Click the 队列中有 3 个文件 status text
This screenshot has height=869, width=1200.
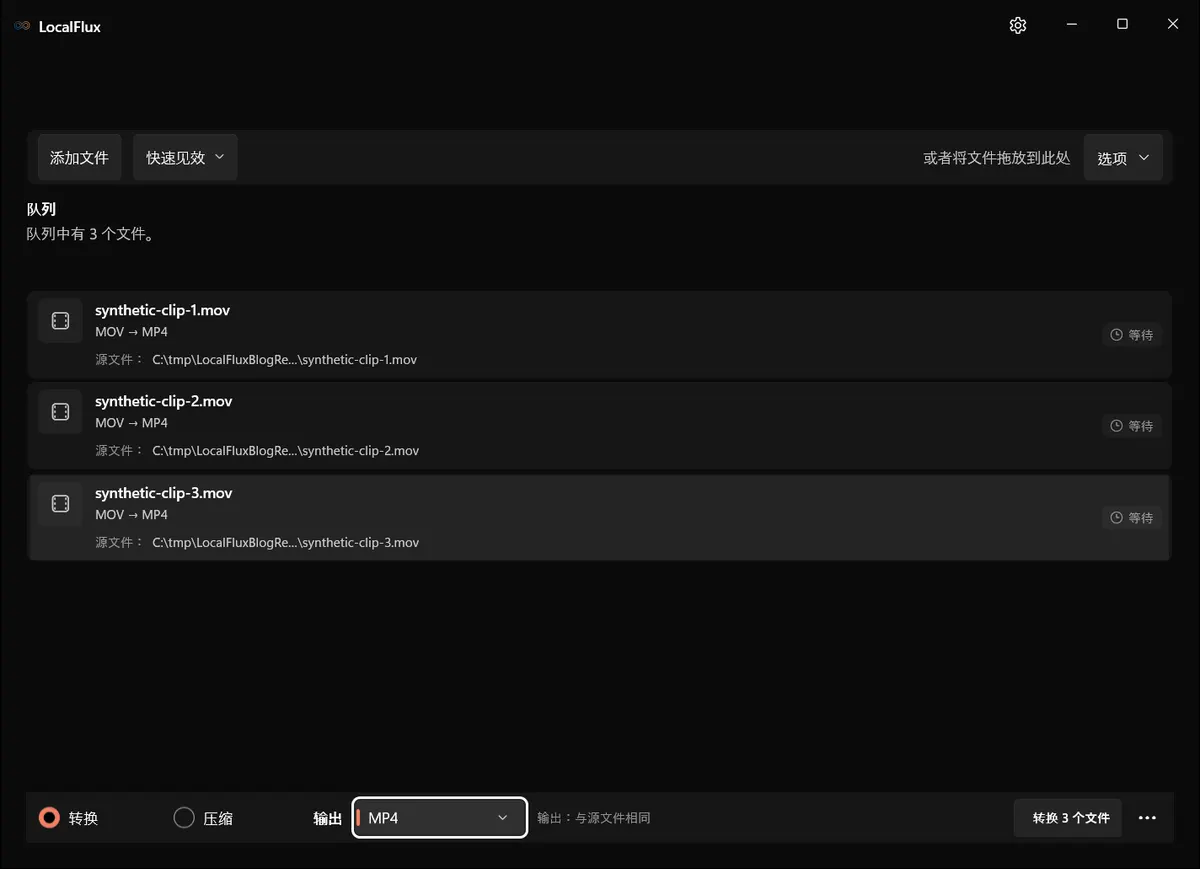click(x=90, y=235)
